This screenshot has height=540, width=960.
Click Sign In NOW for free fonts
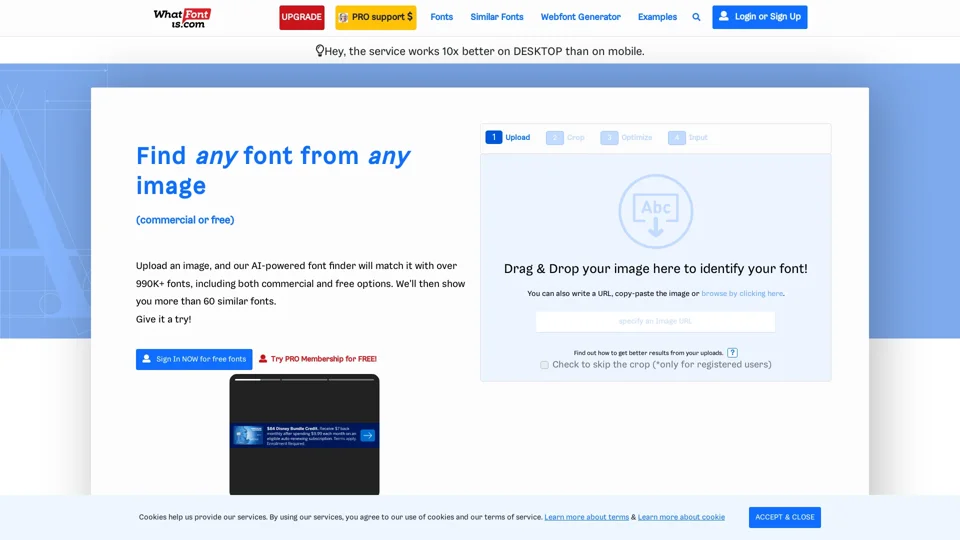tap(194, 359)
